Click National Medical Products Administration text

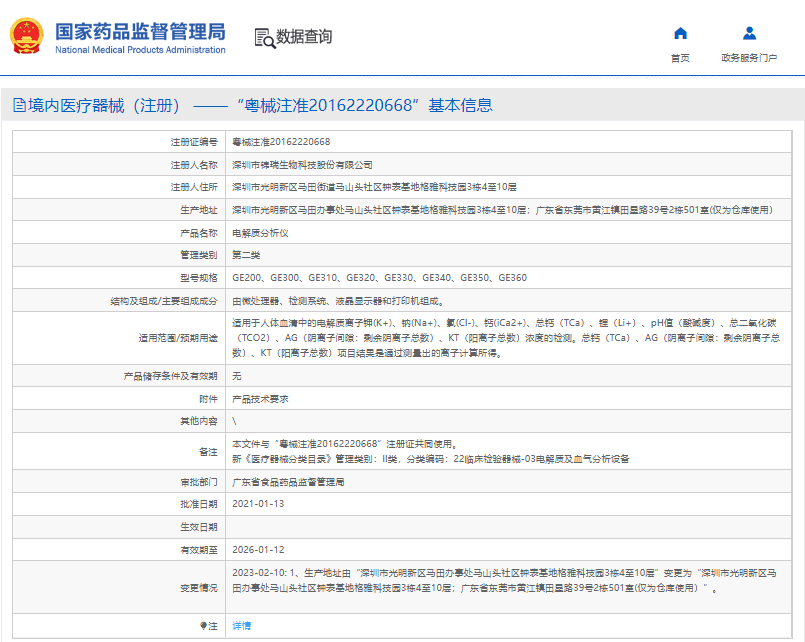140,50
